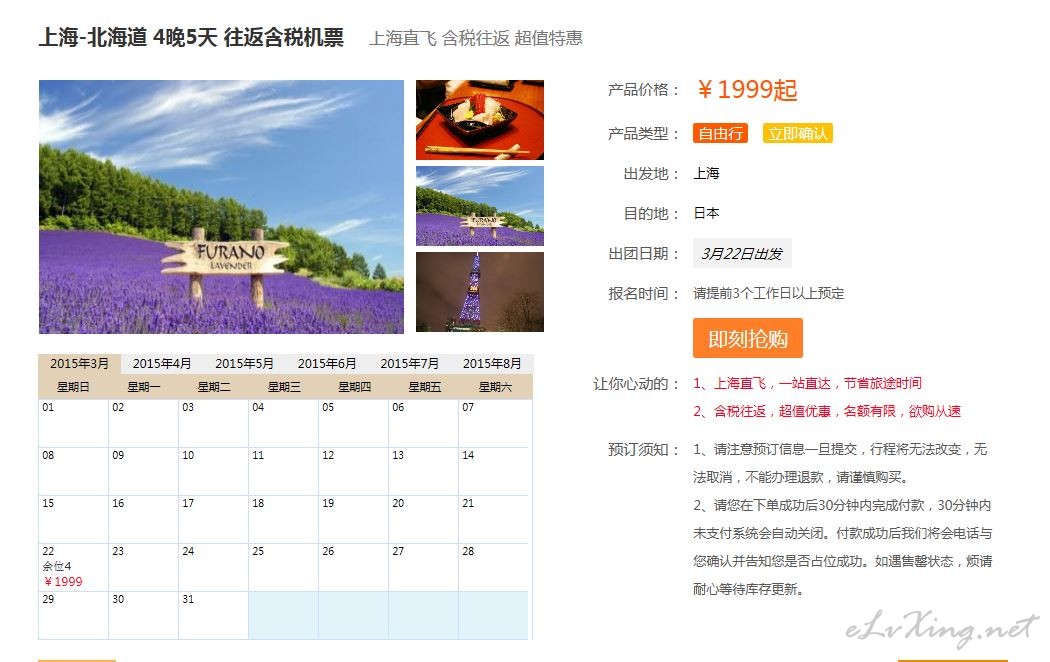Open the night tower thumbnail
The height and width of the screenshot is (662, 1050).
point(479,292)
